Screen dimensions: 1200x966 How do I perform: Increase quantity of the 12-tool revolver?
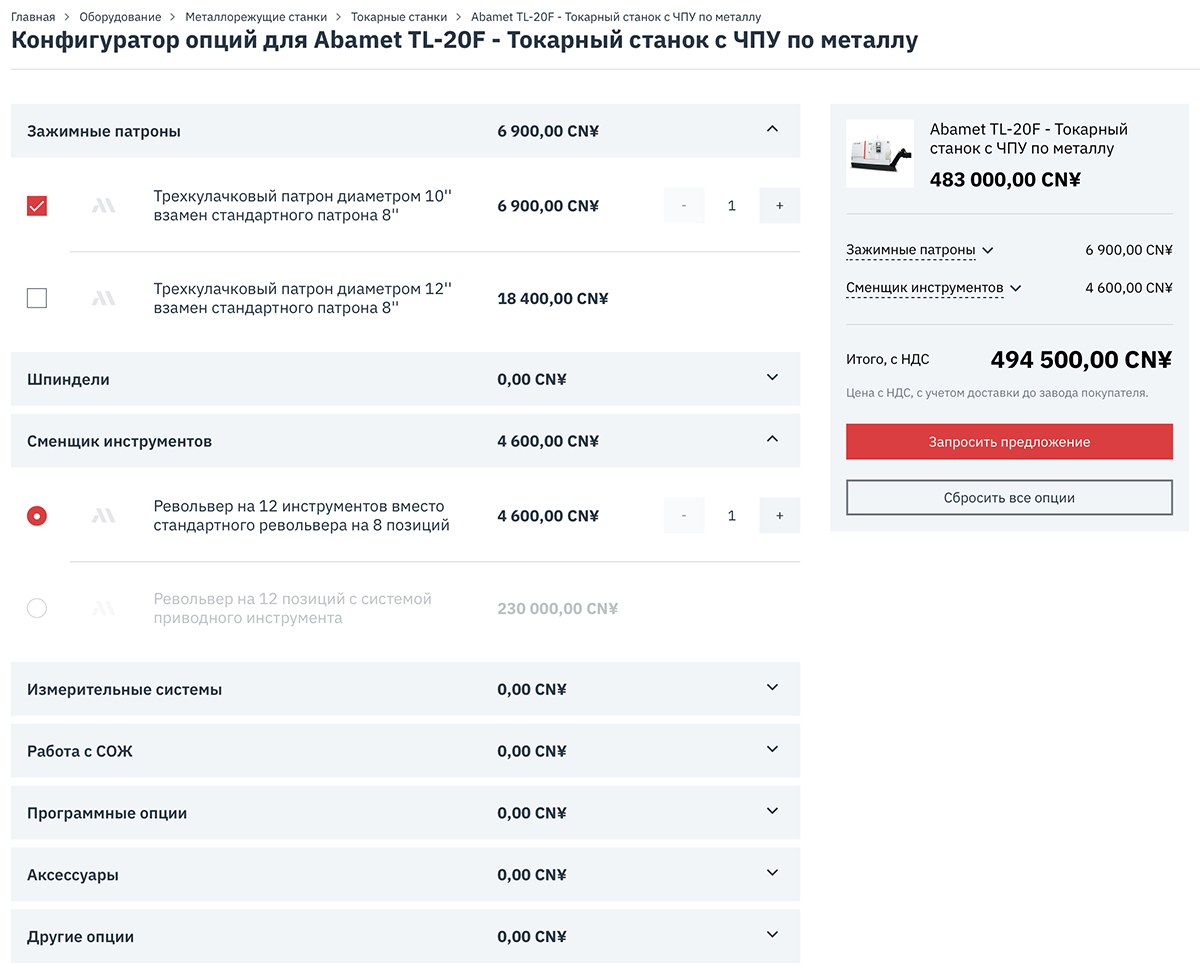click(779, 516)
